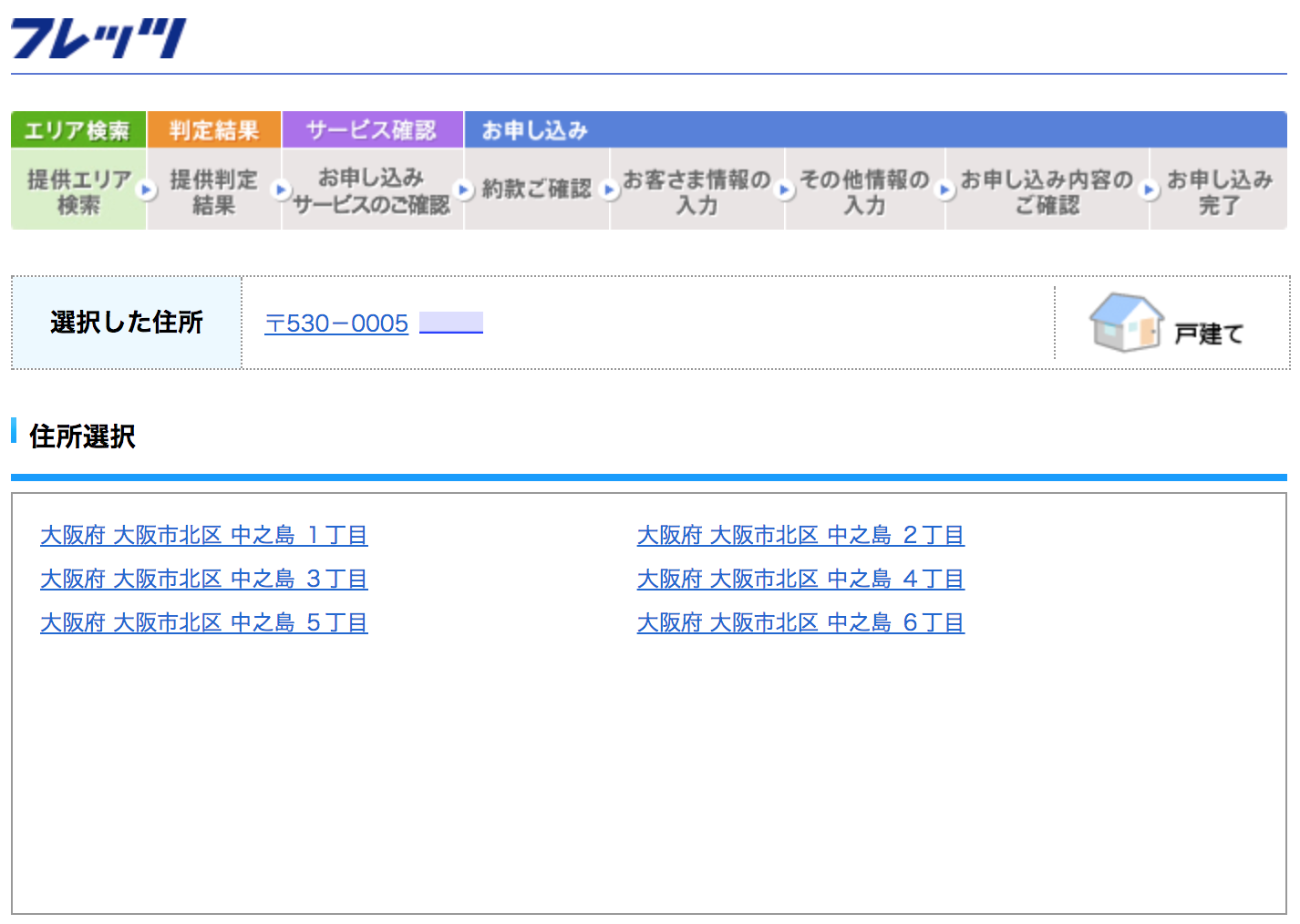Choose 大阪府 大阪市北区 中之島 1丁目

tap(203, 535)
